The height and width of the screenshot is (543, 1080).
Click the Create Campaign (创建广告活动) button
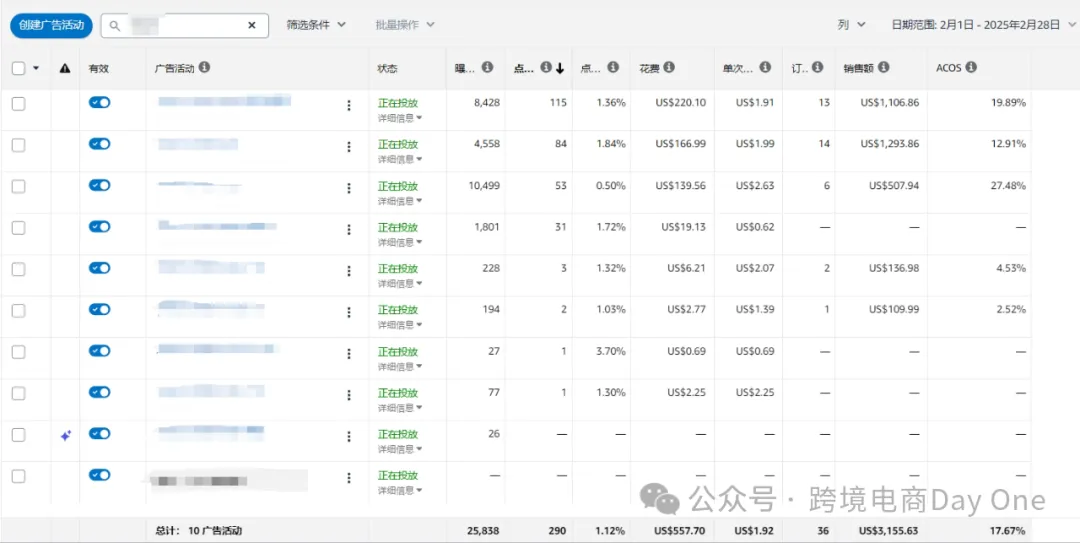click(x=51, y=25)
